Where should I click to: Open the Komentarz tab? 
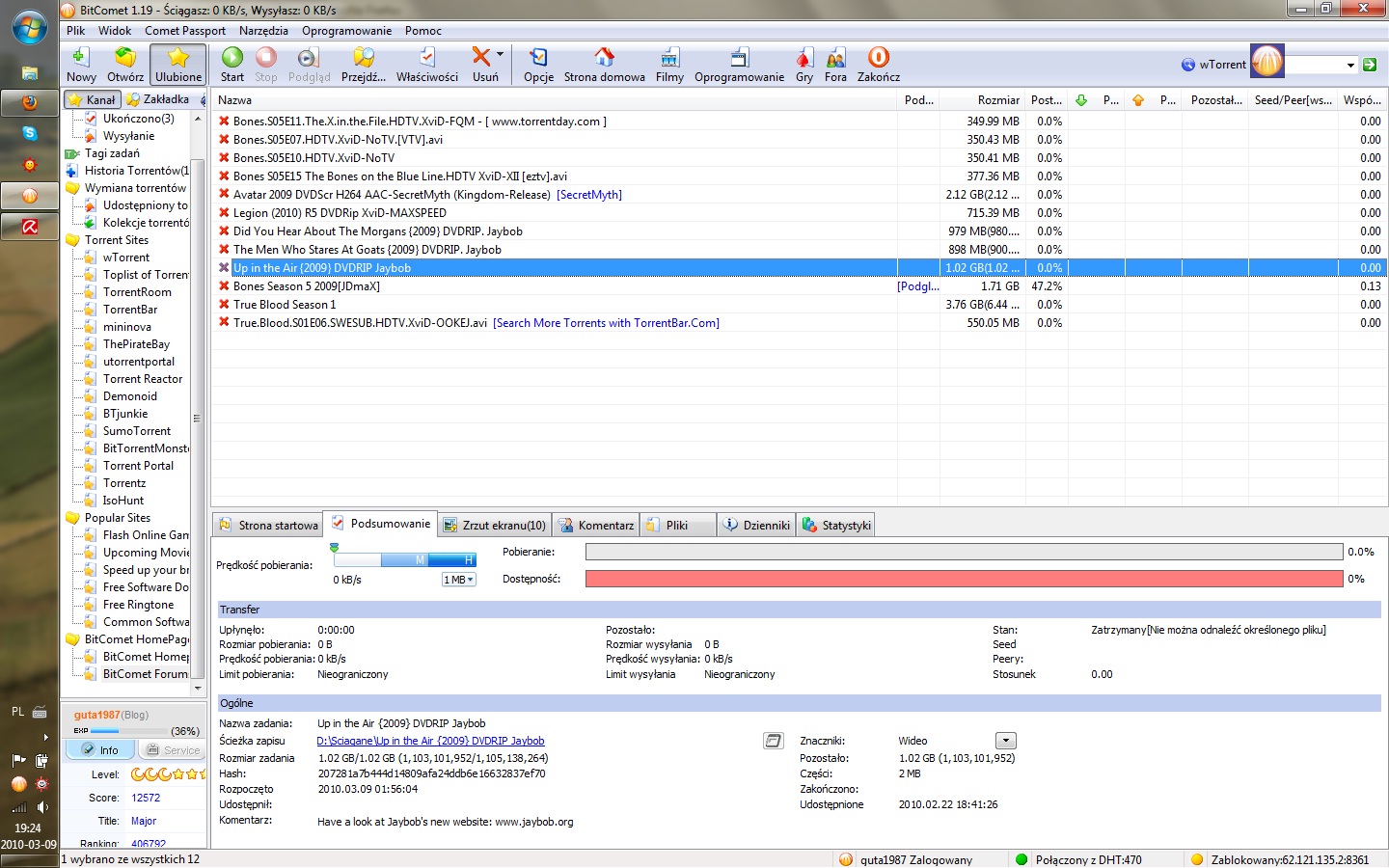(596, 525)
